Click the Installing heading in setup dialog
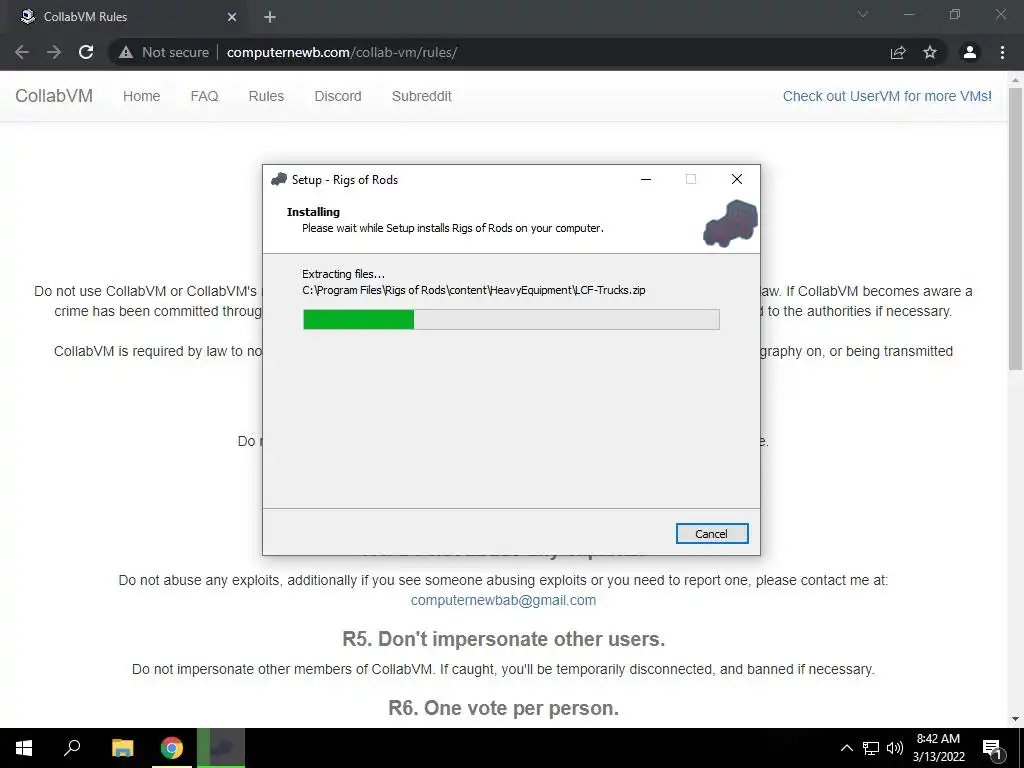This screenshot has height=768, width=1024. point(313,212)
